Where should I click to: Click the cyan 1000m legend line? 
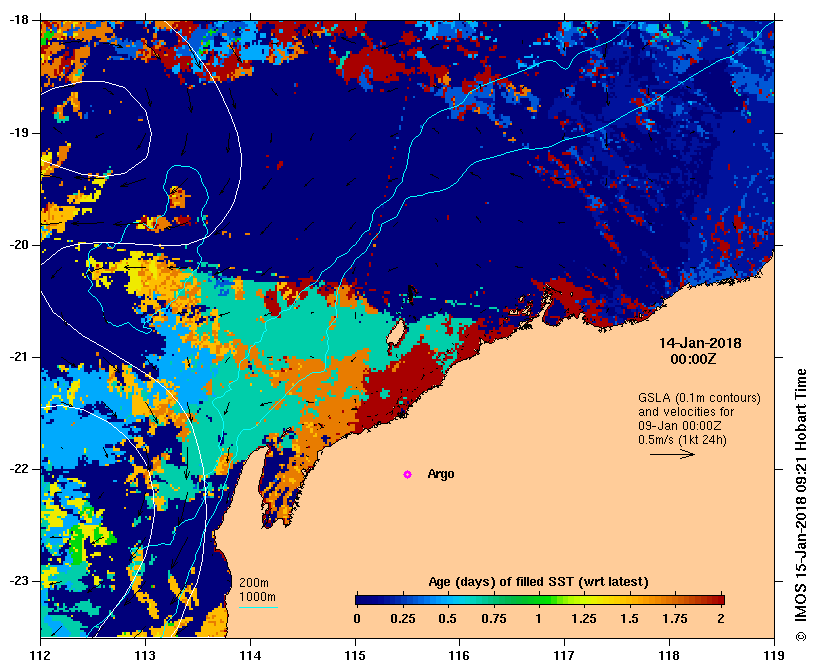(x=258, y=607)
